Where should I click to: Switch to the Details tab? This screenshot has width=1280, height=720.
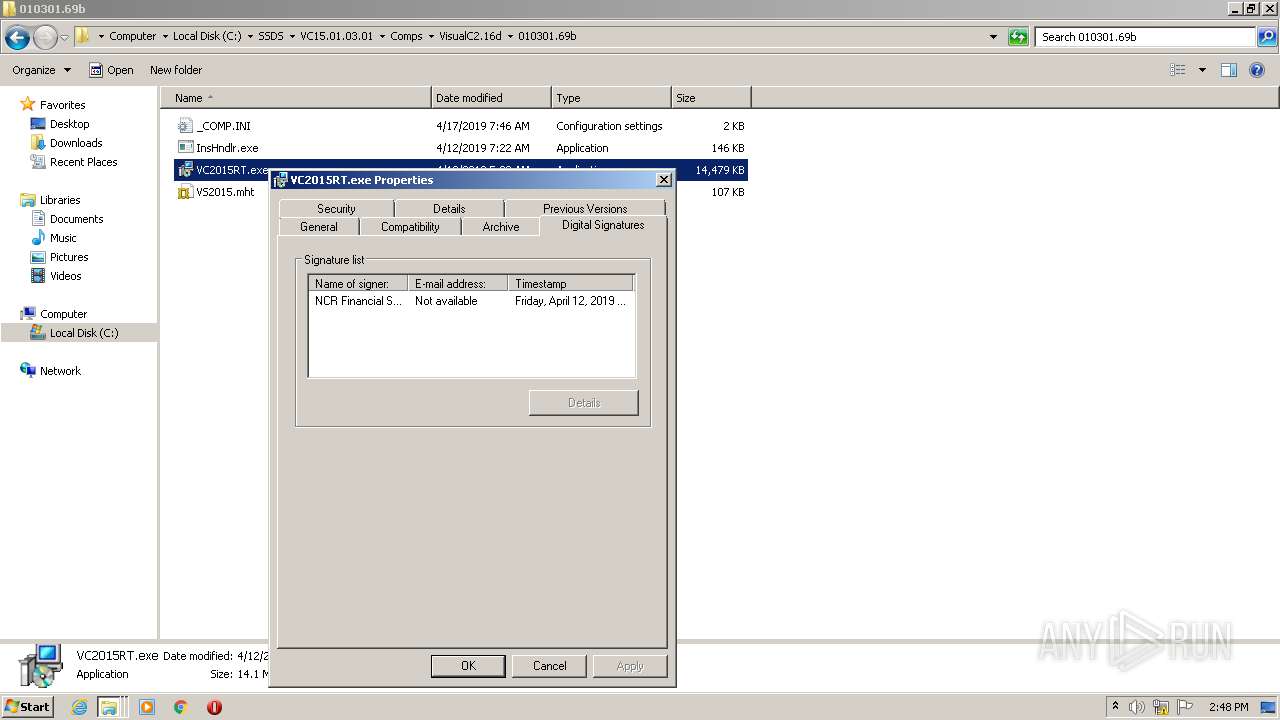(449, 208)
